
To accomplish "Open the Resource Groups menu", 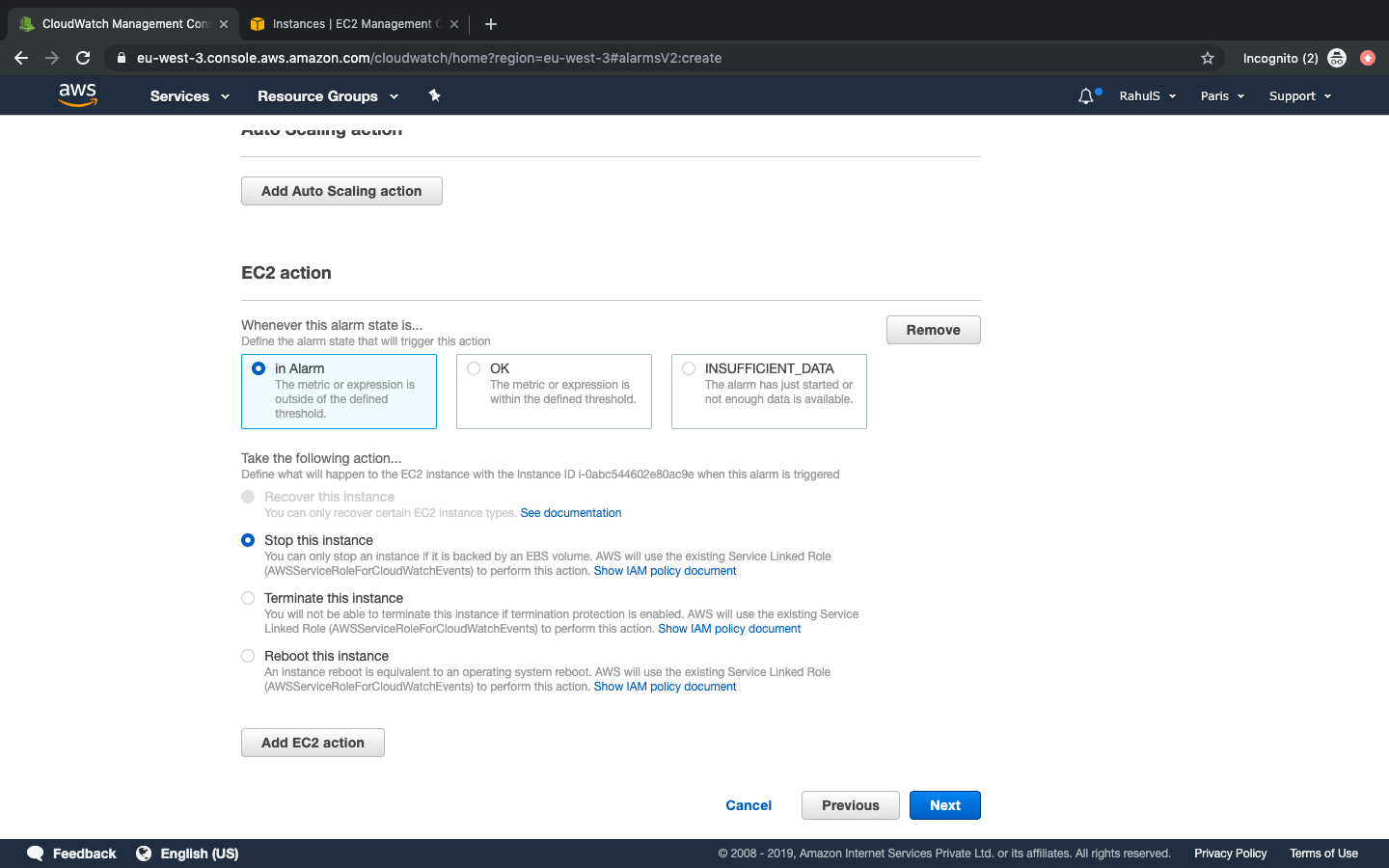I will click(327, 96).
